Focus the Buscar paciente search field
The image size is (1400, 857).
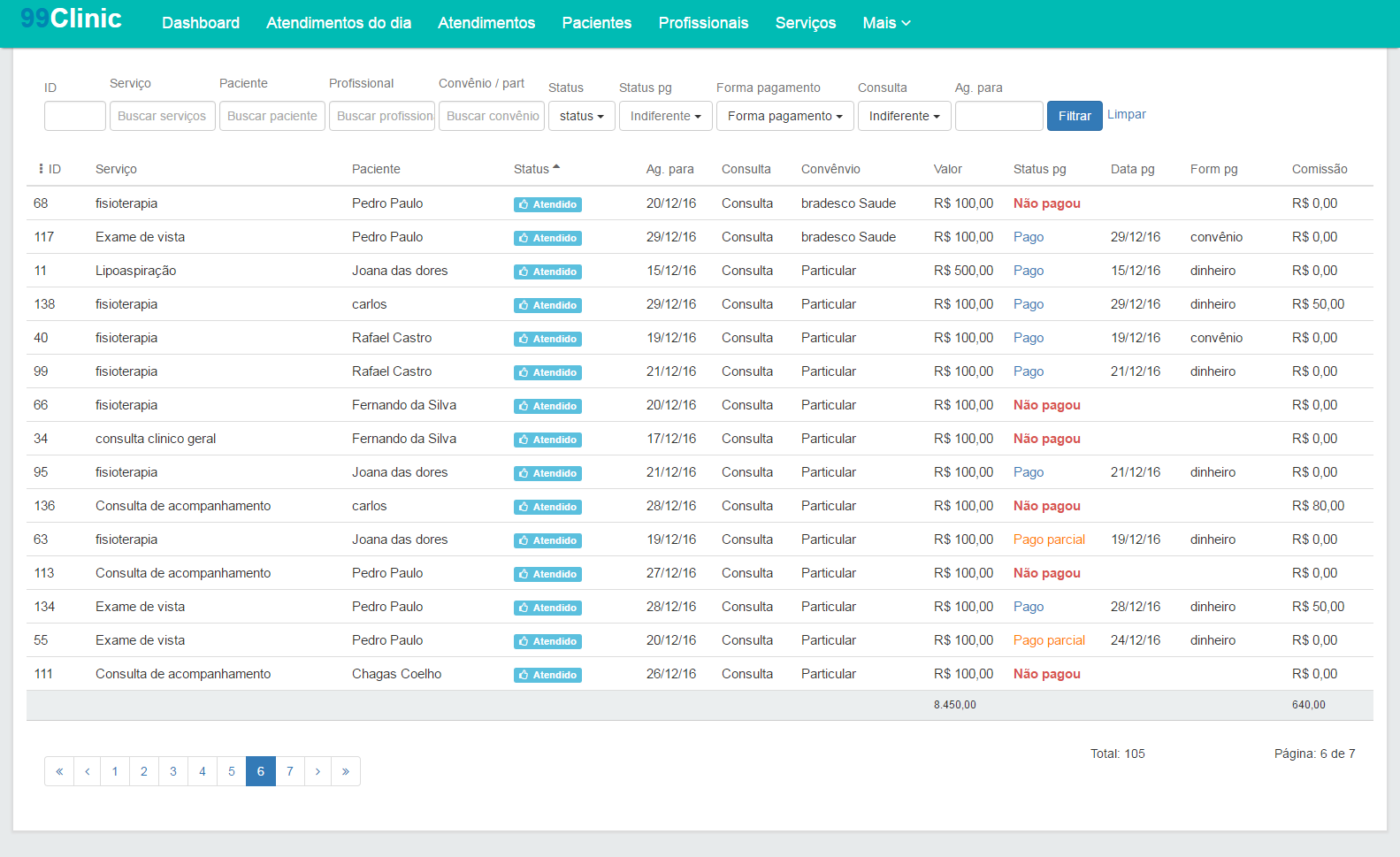tap(272, 116)
